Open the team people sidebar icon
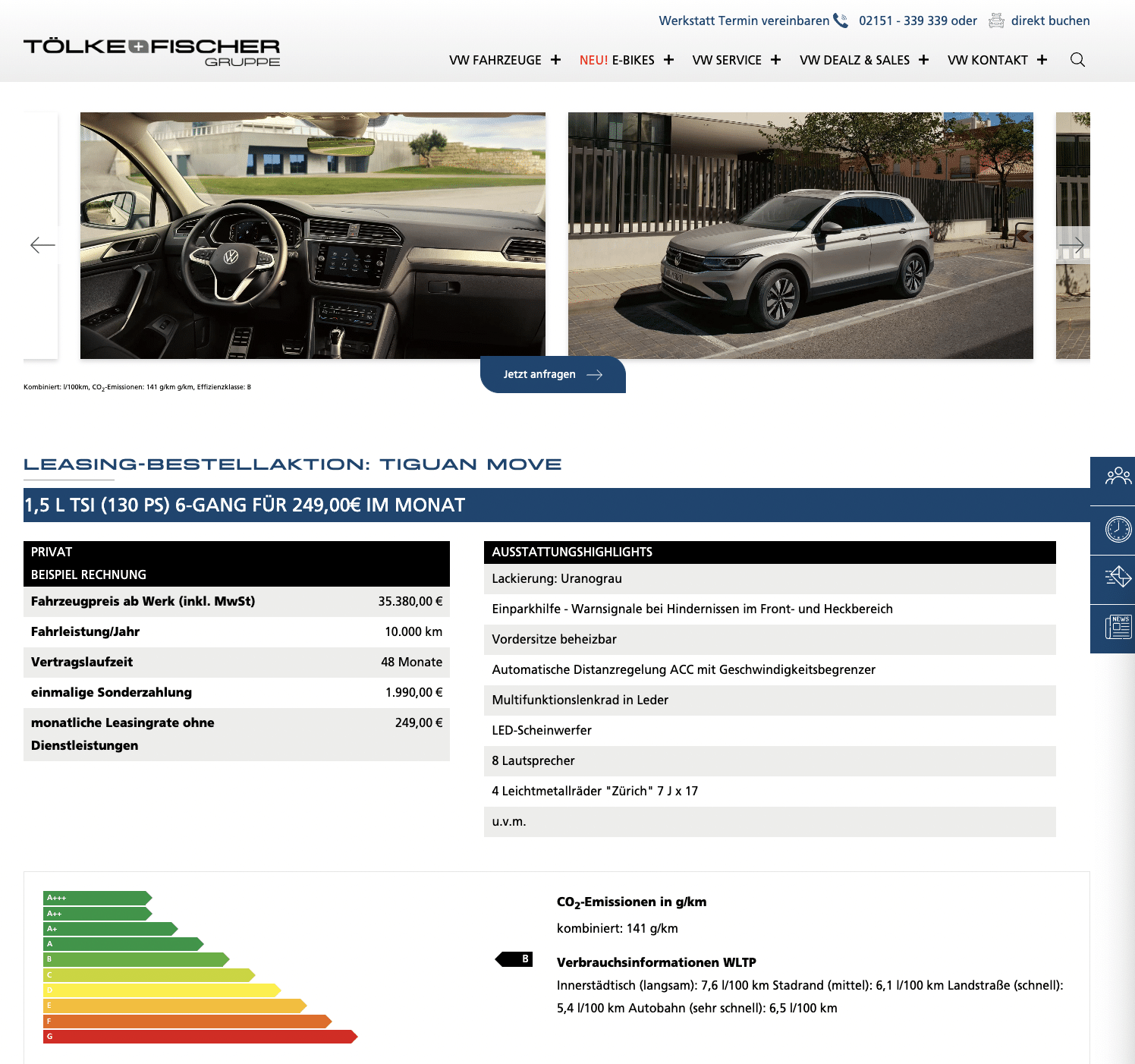1135x1064 pixels. pyautogui.click(x=1118, y=477)
